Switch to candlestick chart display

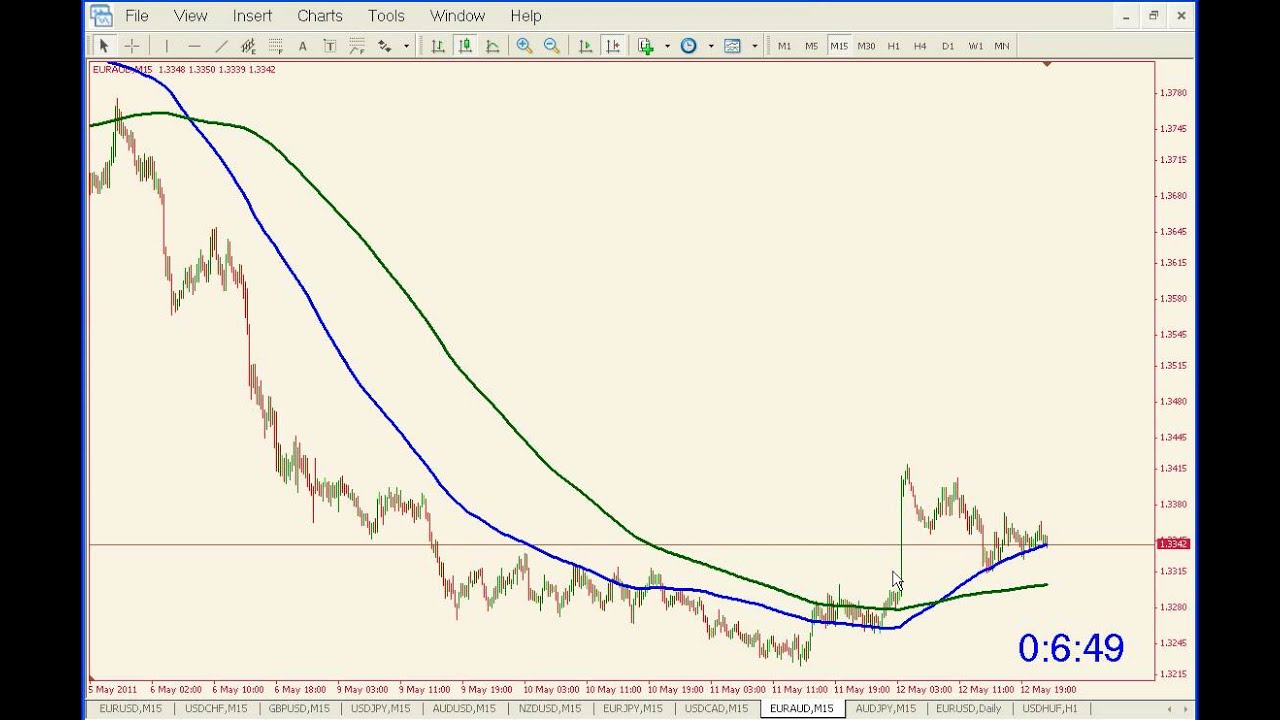point(465,46)
